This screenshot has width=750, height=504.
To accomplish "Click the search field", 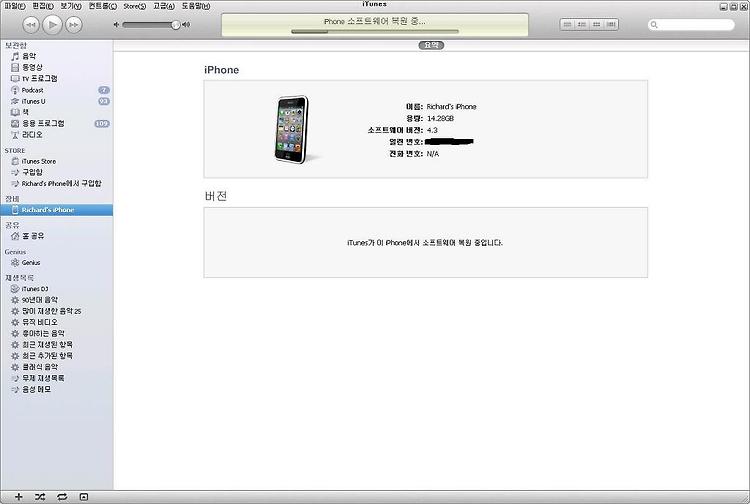I will click(x=691, y=25).
